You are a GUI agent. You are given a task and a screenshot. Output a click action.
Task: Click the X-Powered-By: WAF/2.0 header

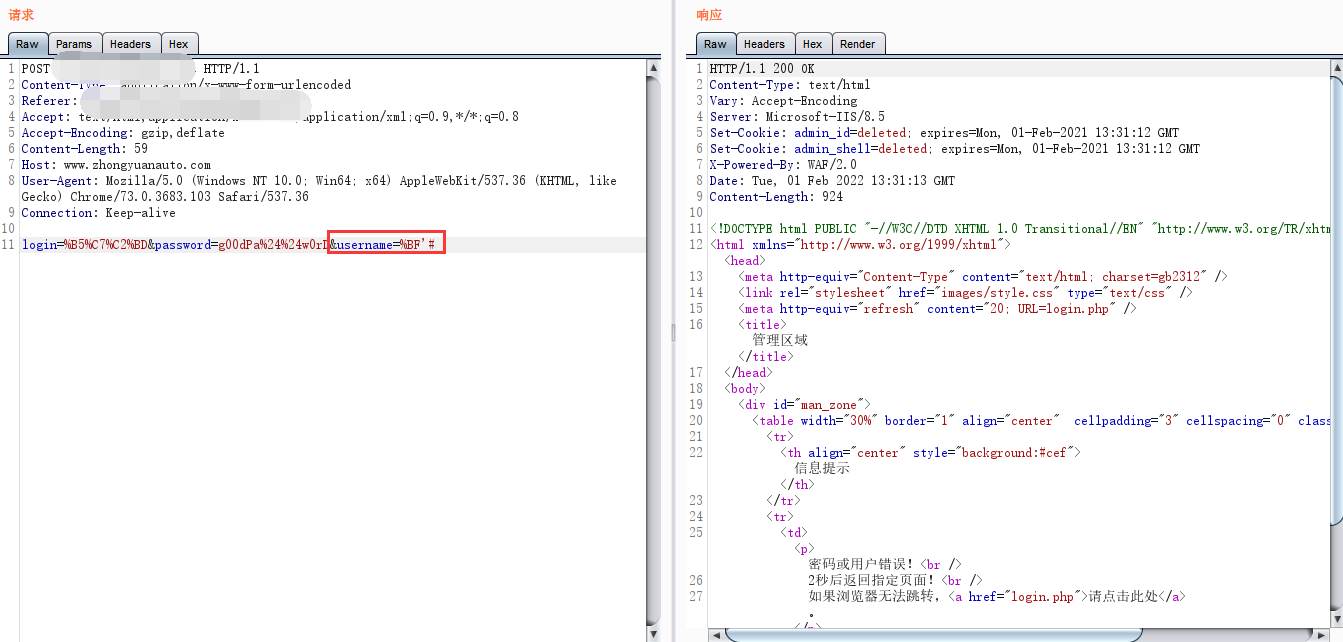point(783,165)
